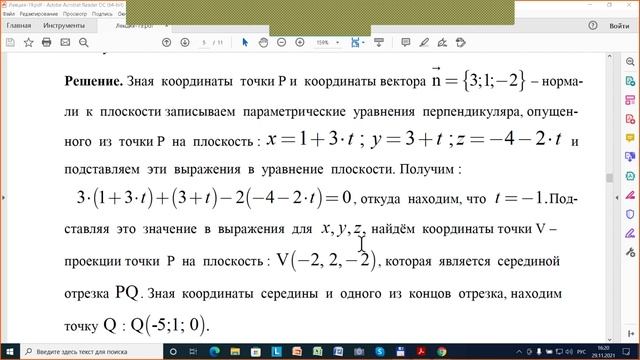Image resolution: width=640 pixels, height=360 pixels.
Task: Open the Fill and Sign tool
Action: 442,42
